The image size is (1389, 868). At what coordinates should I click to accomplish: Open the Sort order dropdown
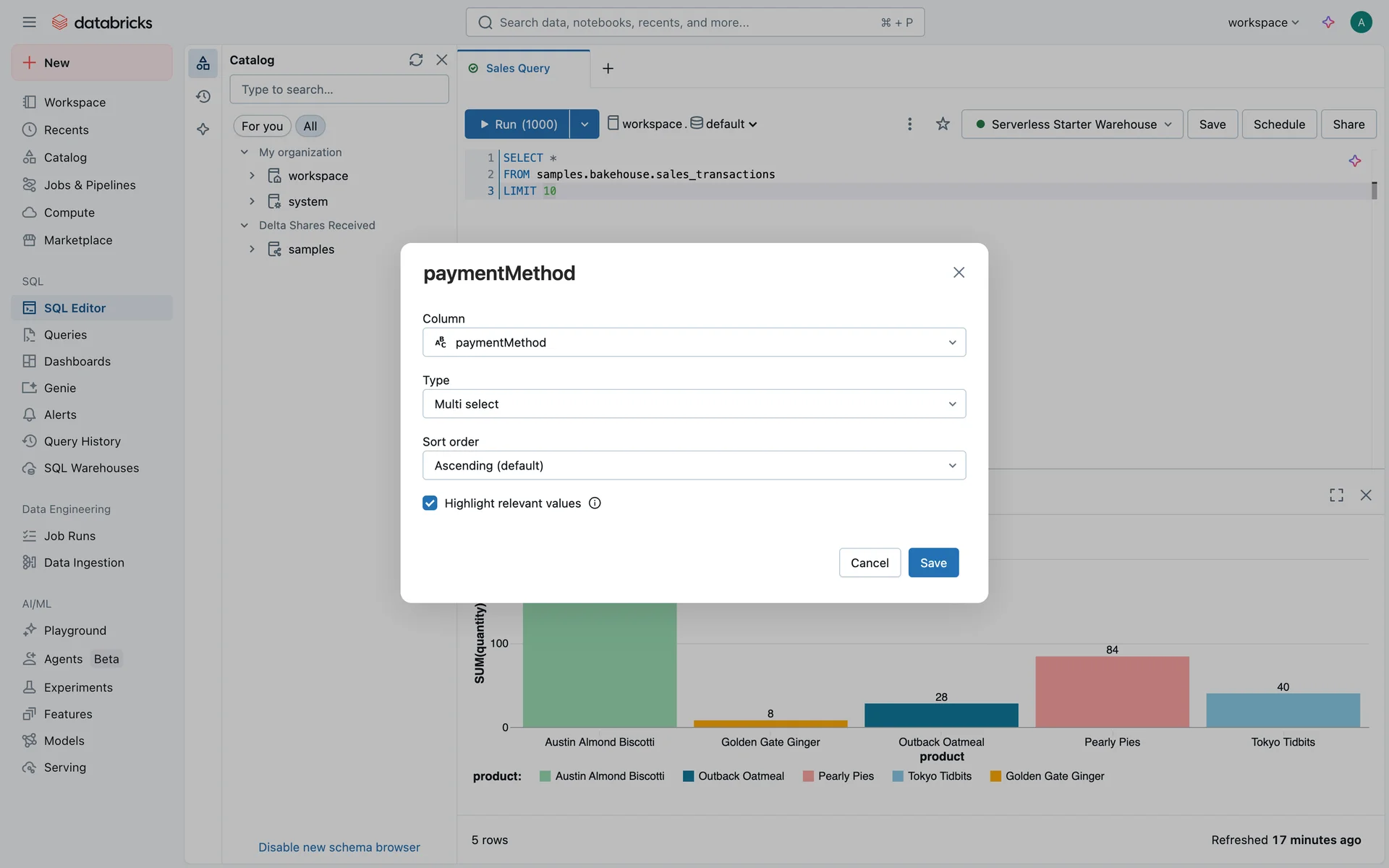693,465
